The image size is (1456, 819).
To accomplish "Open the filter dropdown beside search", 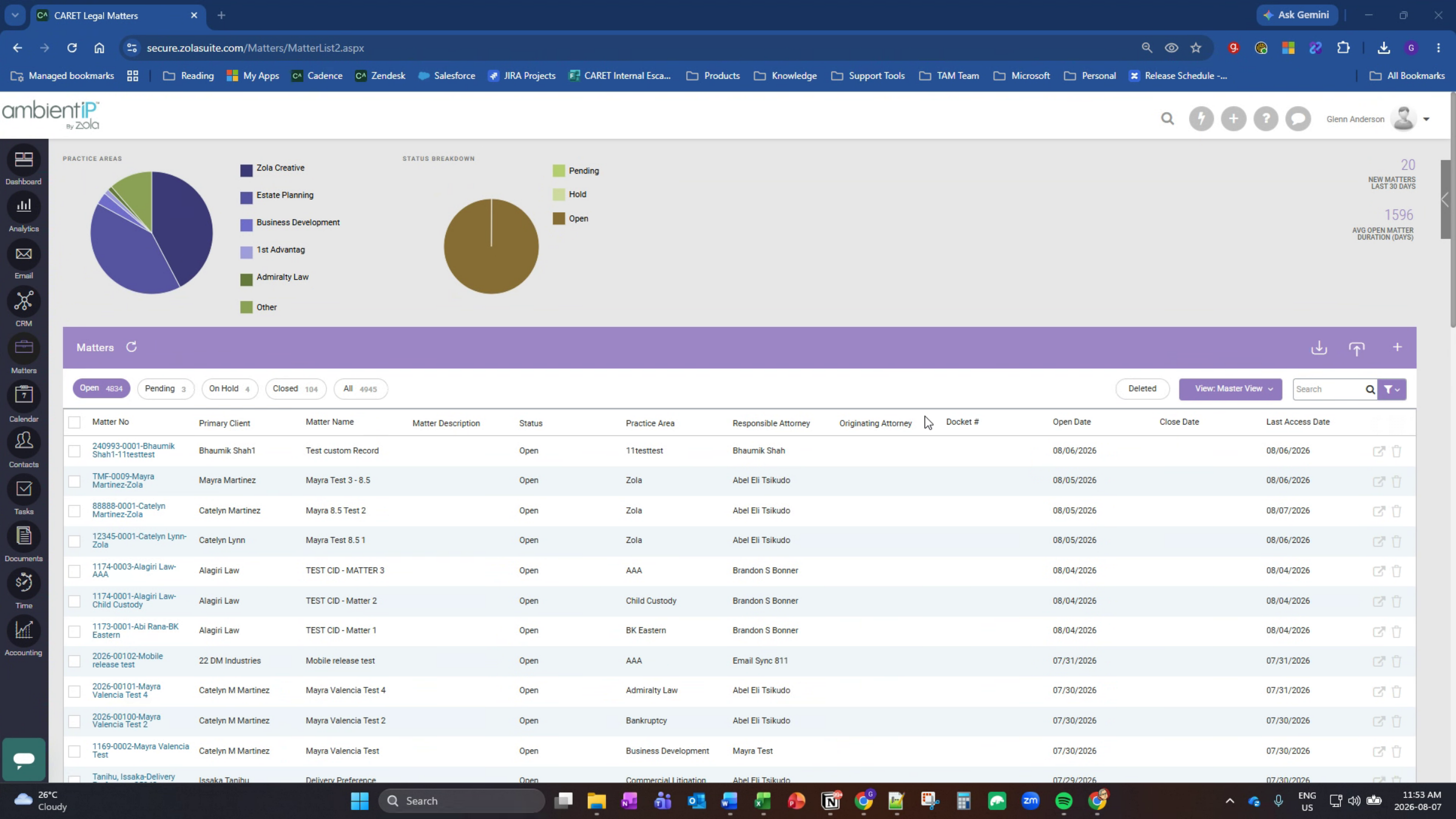I will coord(1392,389).
